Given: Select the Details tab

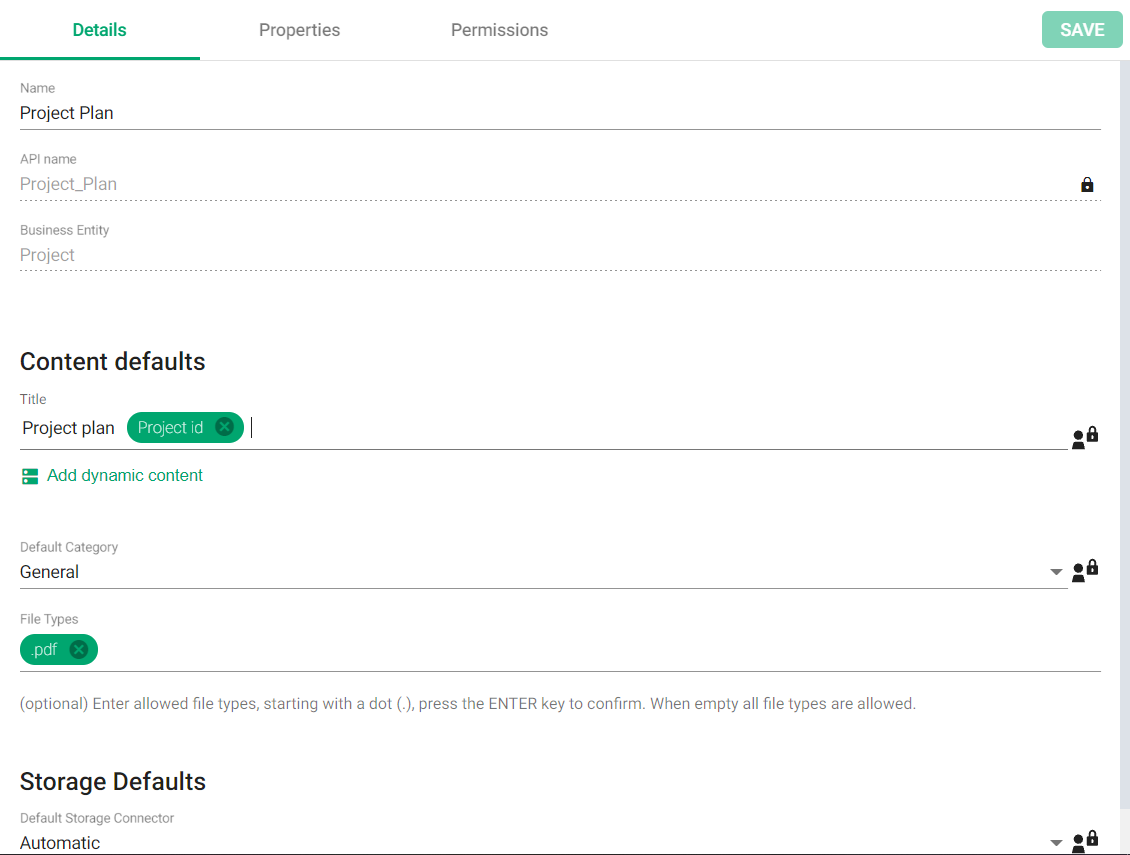Looking at the screenshot, I should [x=100, y=30].
